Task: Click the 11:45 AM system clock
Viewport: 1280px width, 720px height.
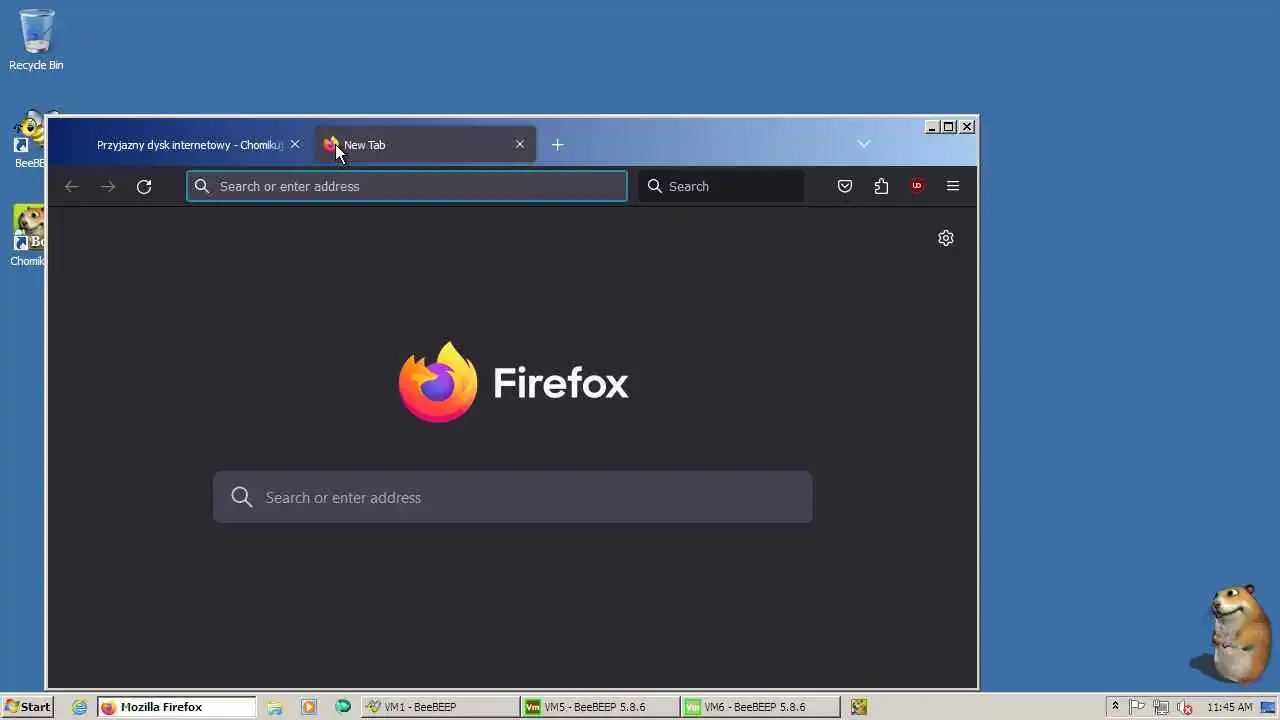Action: [1229, 707]
